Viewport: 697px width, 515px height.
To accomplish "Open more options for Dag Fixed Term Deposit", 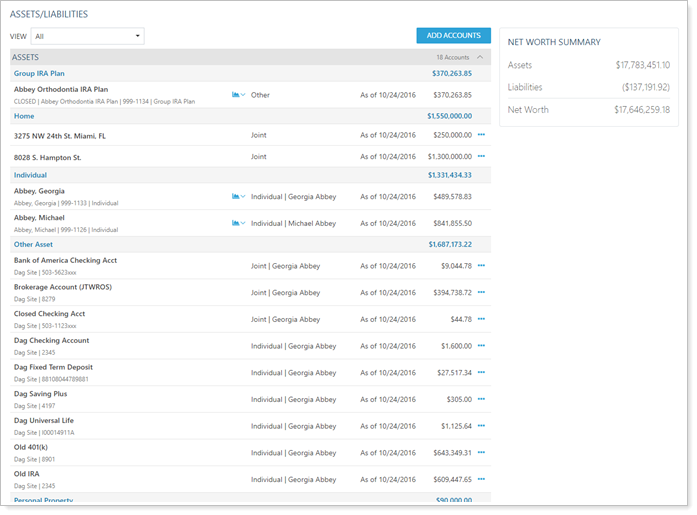I will coord(481,372).
